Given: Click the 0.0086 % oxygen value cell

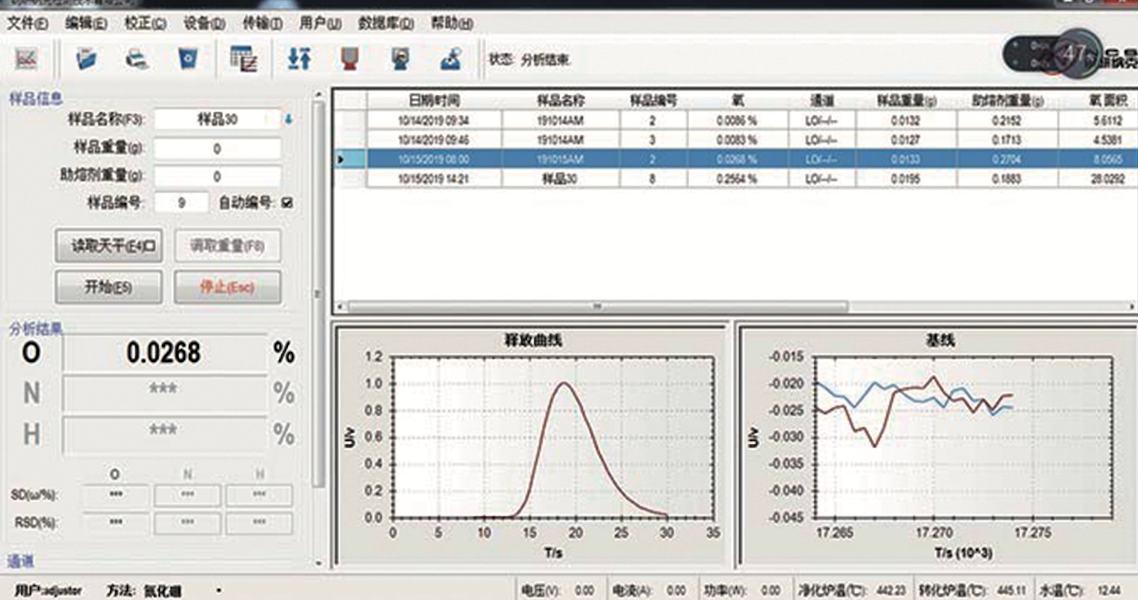Looking at the screenshot, I should [x=737, y=120].
